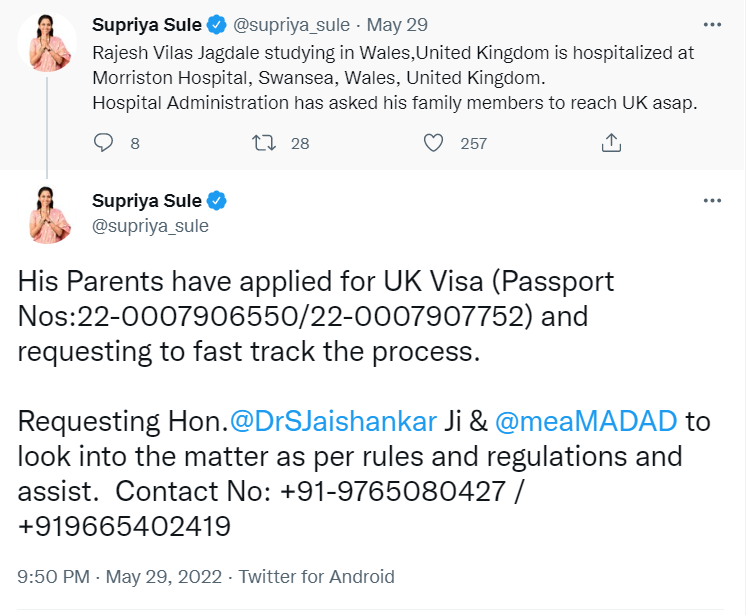Reply to the first Supriya Sule tweet
This screenshot has height=615, width=747.
click(105, 144)
